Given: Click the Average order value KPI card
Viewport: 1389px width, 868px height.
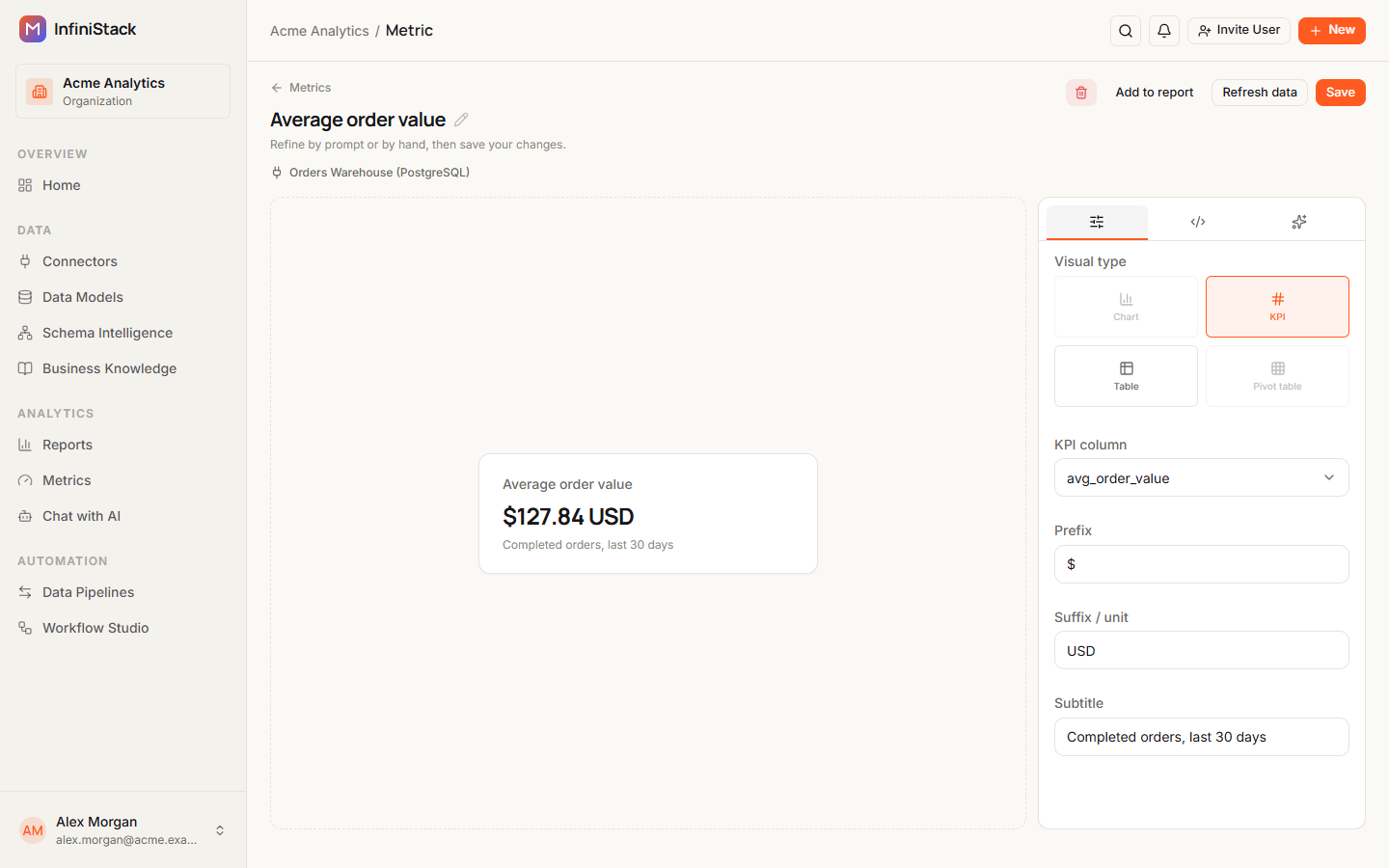Looking at the screenshot, I should point(648,513).
